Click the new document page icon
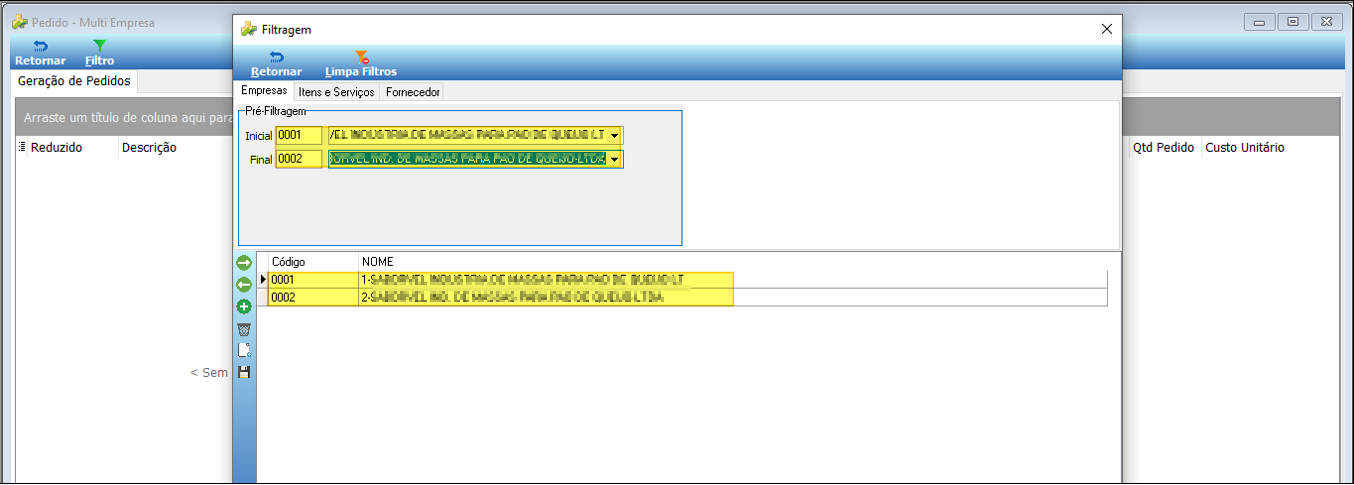The image size is (1354, 485). coord(244,351)
